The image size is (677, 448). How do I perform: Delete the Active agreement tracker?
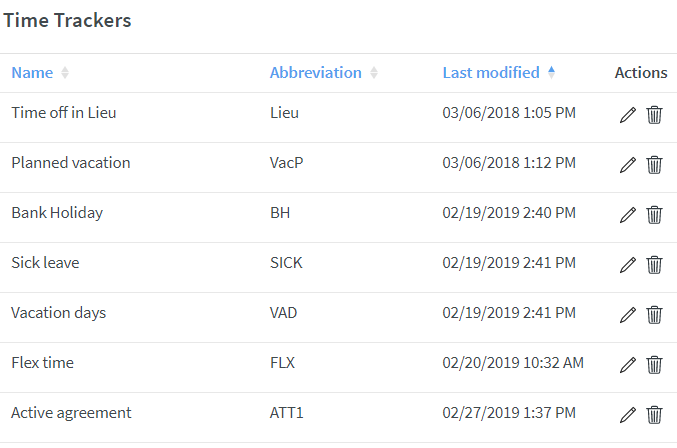tap(654, 415)
